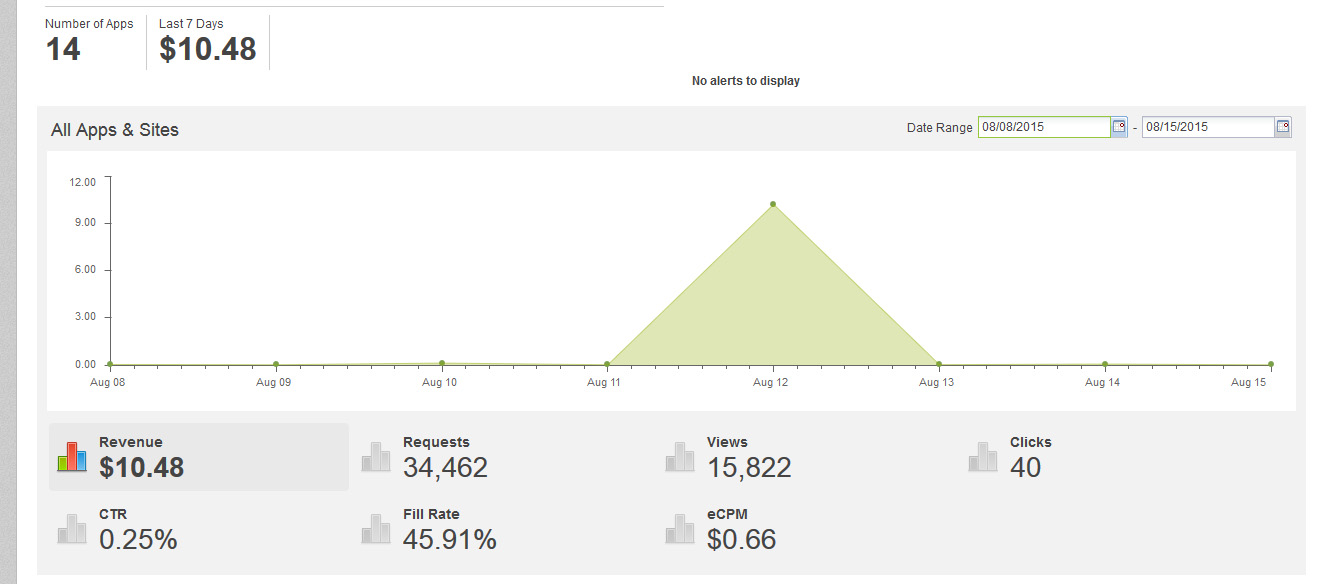This screenshot has height=584, width=1319.
Task: Click the Aug 12 peak data point
Action: click(x=773, y=204)
